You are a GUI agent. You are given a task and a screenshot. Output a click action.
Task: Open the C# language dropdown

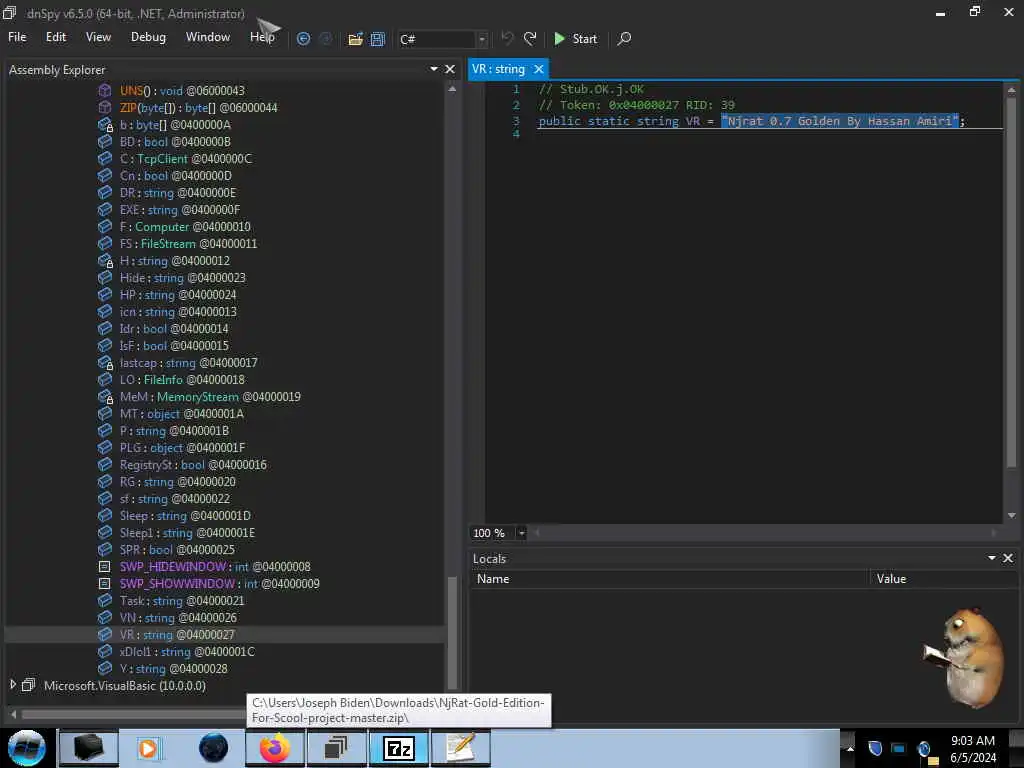[x=482, y=39]
